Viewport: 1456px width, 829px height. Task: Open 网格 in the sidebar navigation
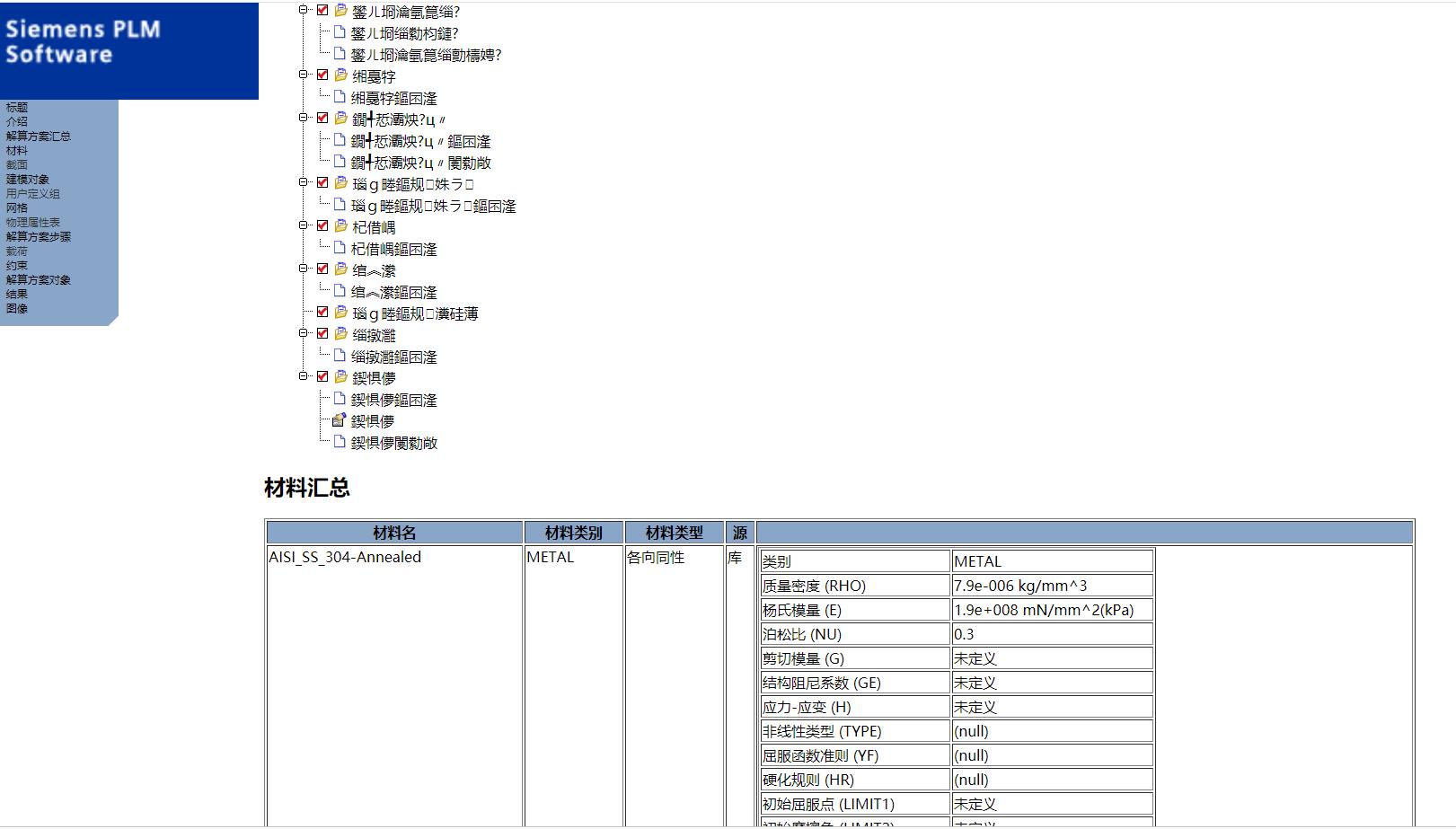pos(17,208)
